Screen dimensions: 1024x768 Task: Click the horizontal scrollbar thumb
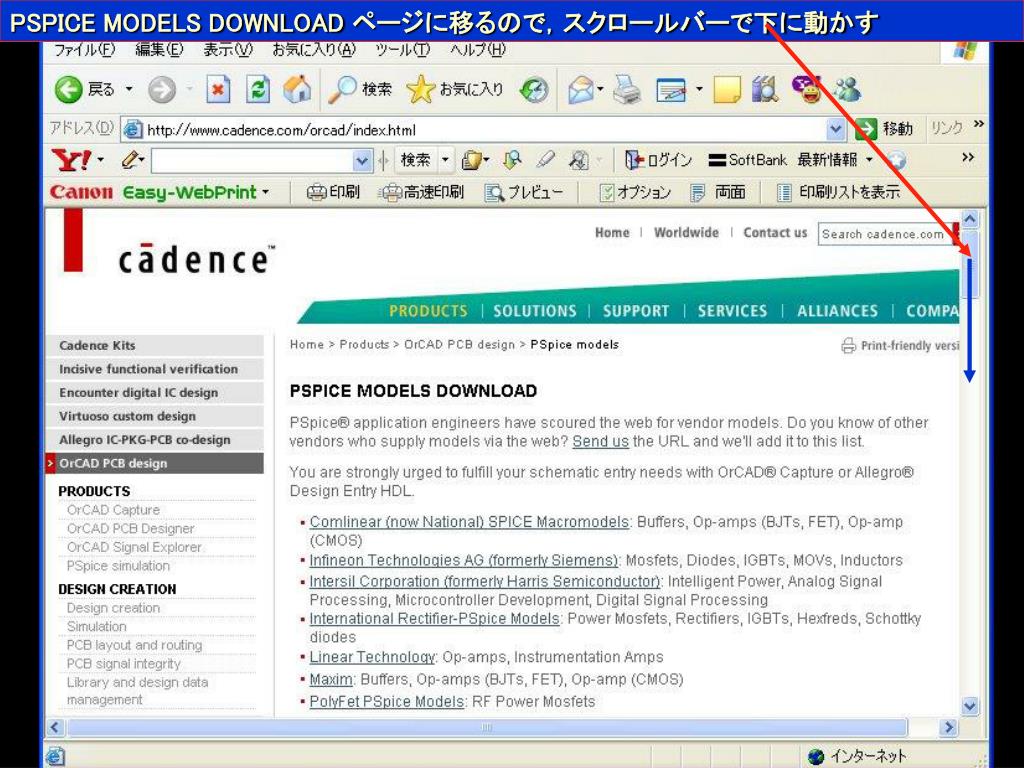coord(487,727)
